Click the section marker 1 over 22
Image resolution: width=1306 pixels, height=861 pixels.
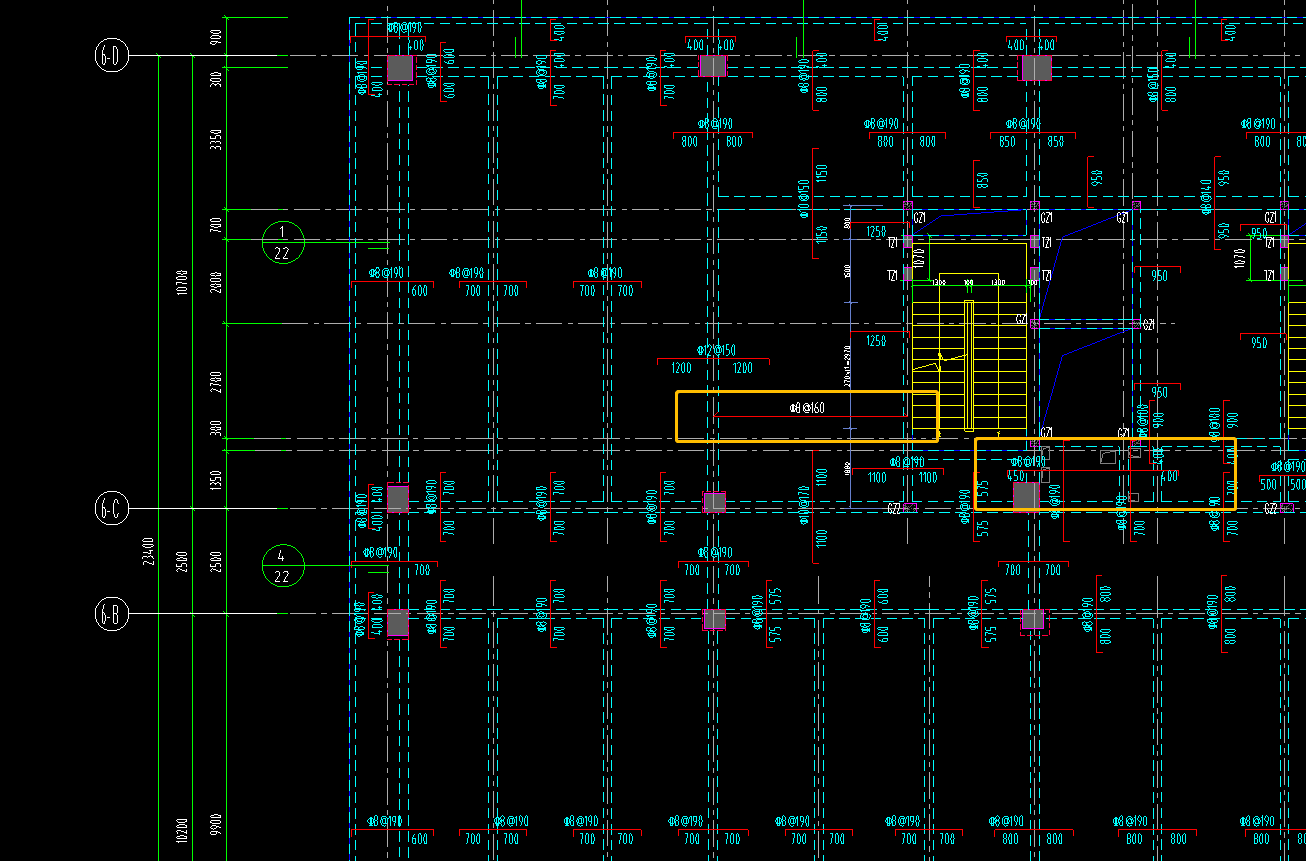[282, 242]
